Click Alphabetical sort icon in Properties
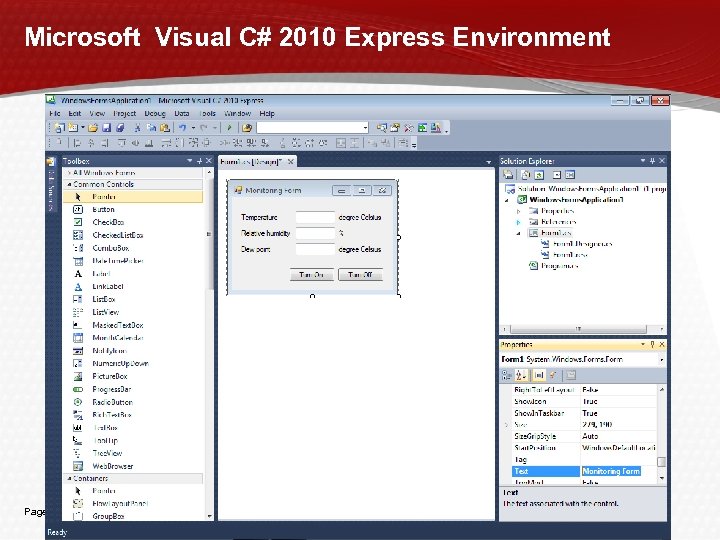The image size is (720, 540). [x=521, y=375]
